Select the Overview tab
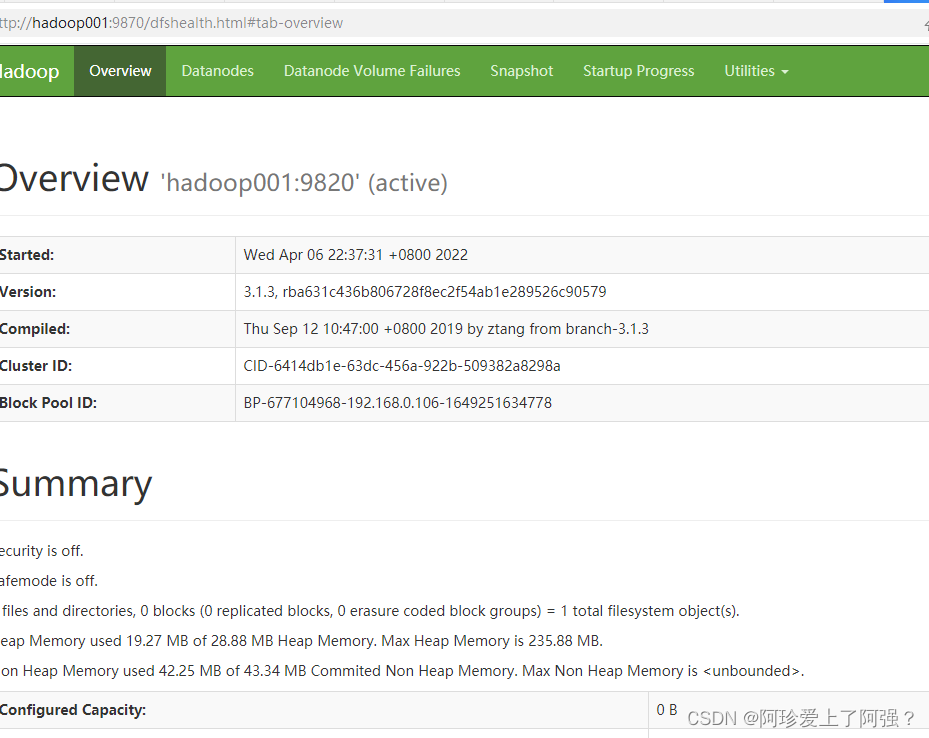This screenshot has width=929, height=738. tap(120, 71)
